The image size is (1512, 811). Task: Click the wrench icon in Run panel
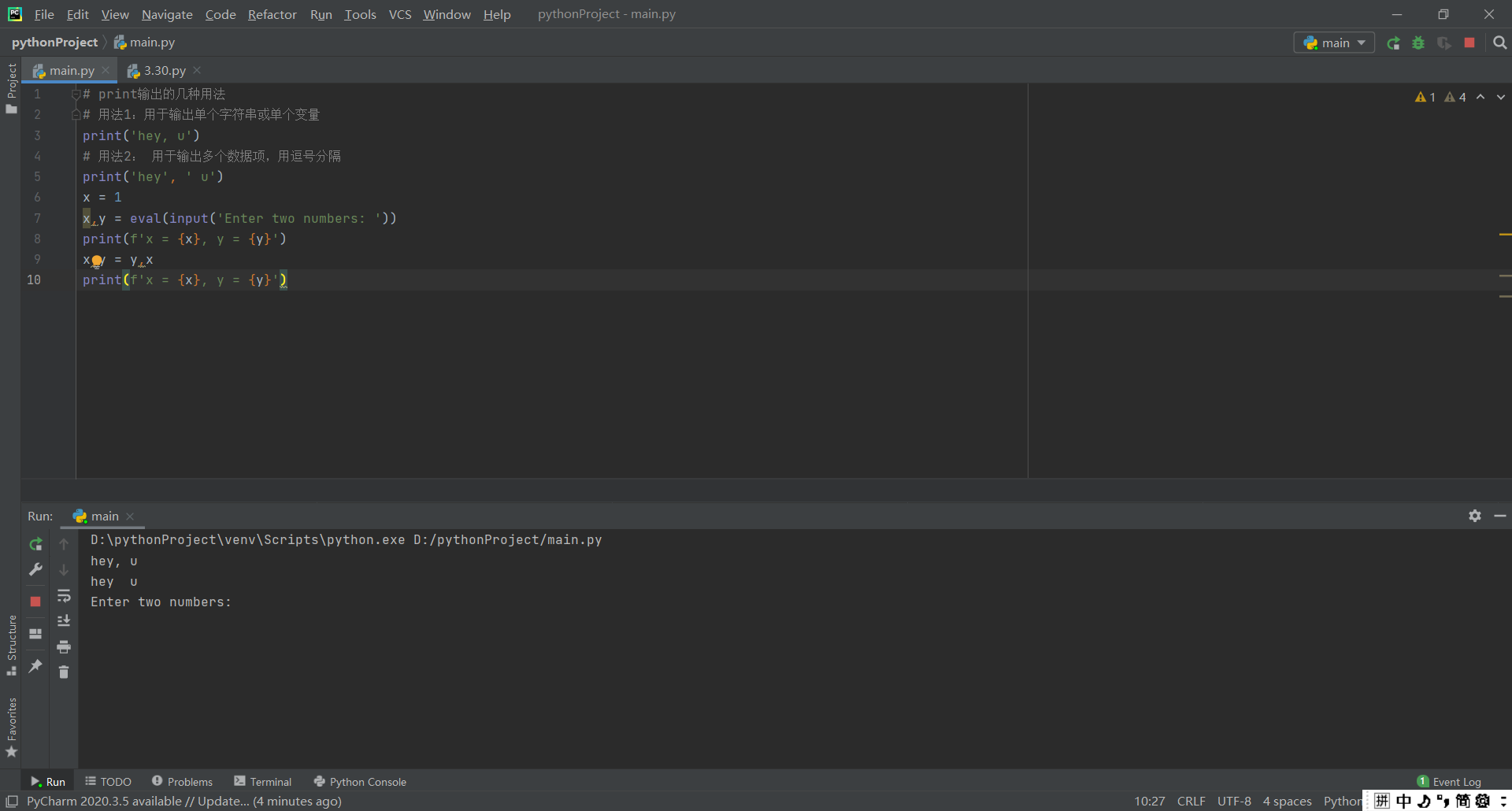(35, 569)
